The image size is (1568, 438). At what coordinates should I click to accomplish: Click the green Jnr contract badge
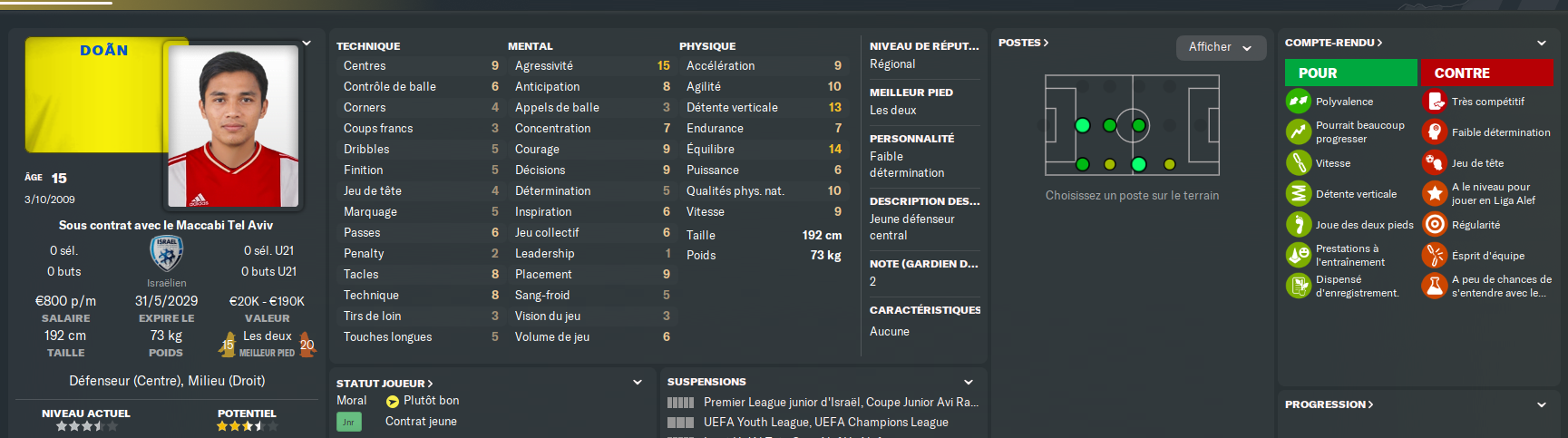pos(349,422)
